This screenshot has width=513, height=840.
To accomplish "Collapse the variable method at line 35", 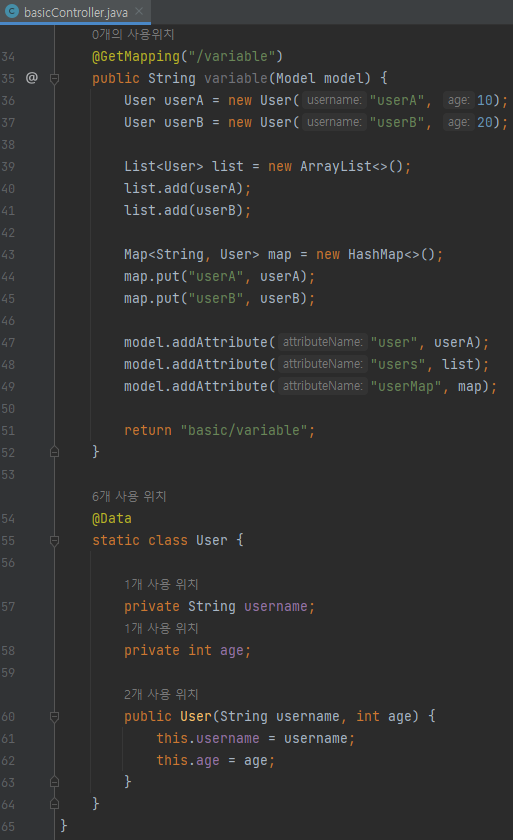I will [x=54, y=79].
